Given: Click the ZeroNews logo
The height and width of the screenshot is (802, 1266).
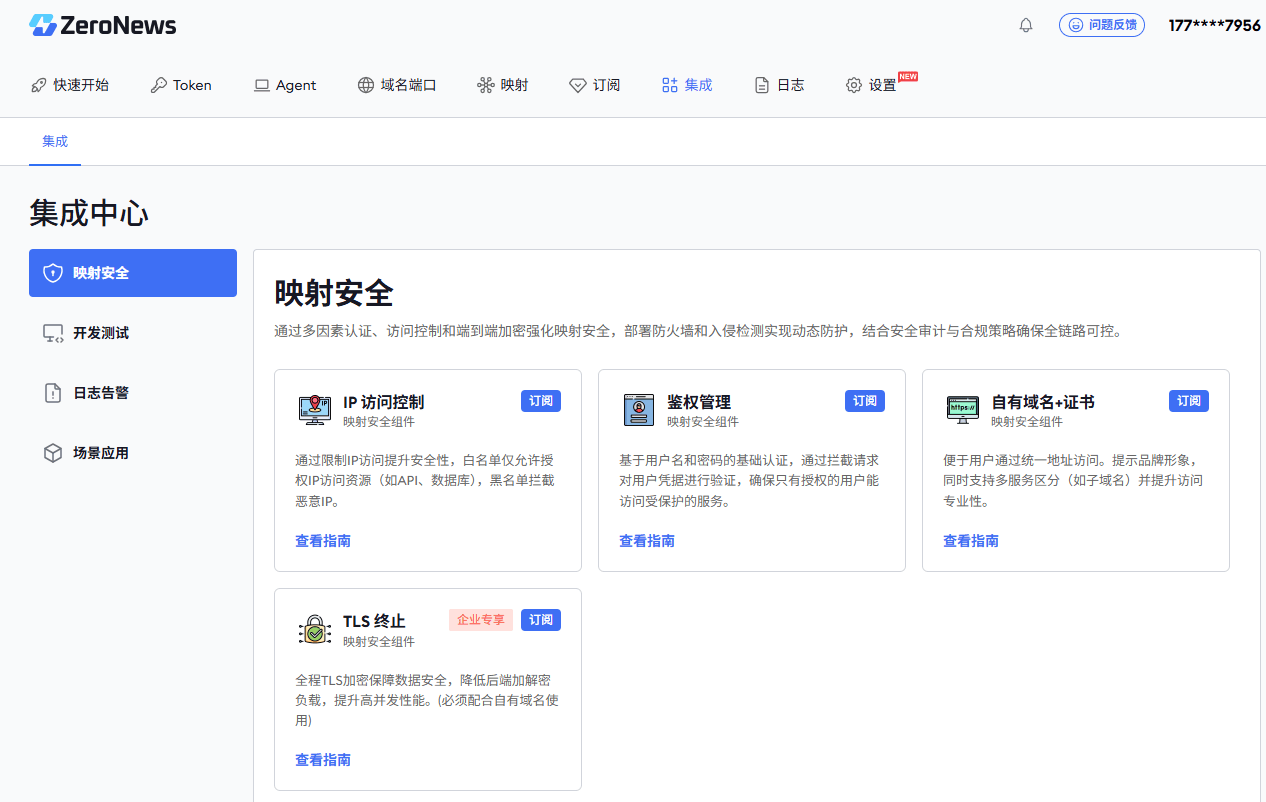Looking at the screenshot, I should (103, 25).
